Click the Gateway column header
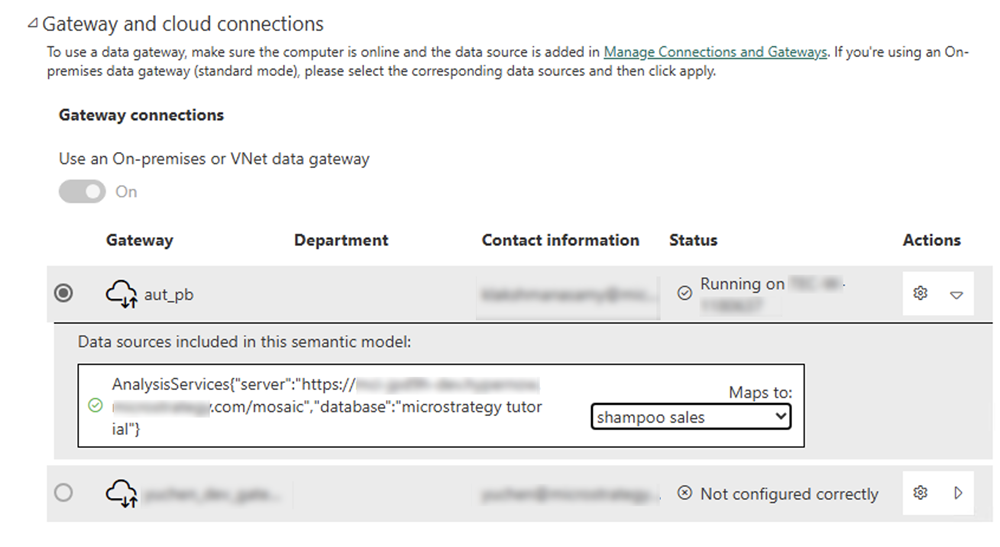Viewport: 1000px width, 547px height. (x=139, y=240)
